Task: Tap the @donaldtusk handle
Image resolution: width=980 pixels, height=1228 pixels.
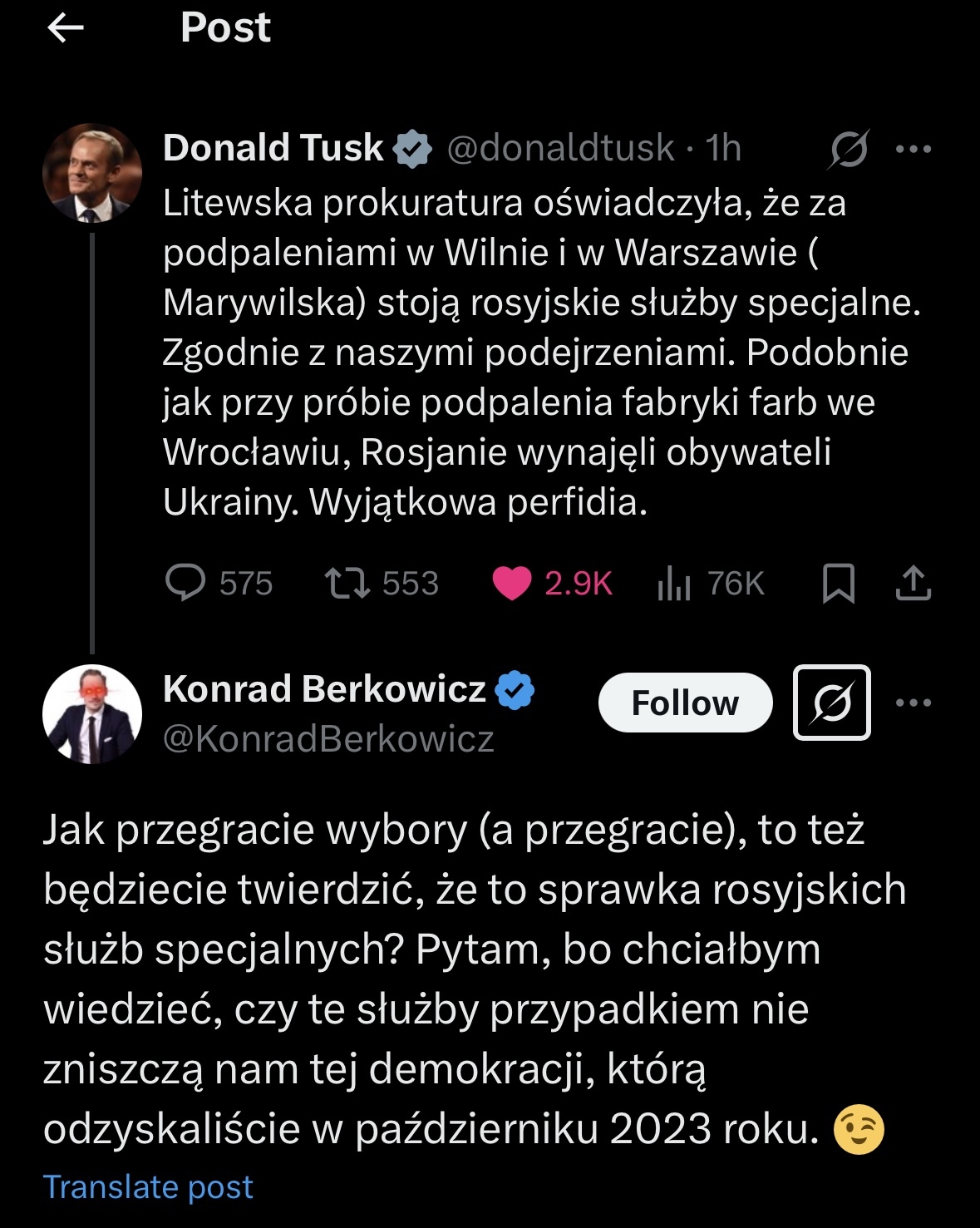Action: (560, 148)
